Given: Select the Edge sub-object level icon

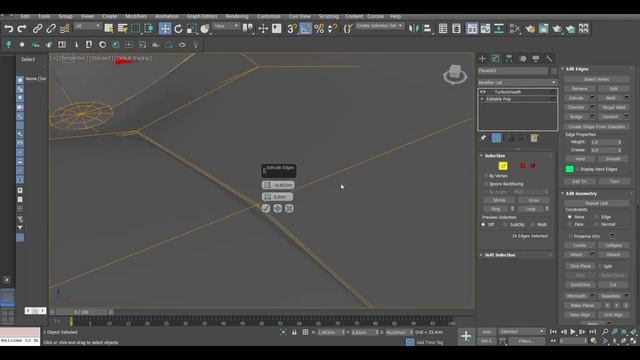Looking at the screenshot, I should (503, 166).
